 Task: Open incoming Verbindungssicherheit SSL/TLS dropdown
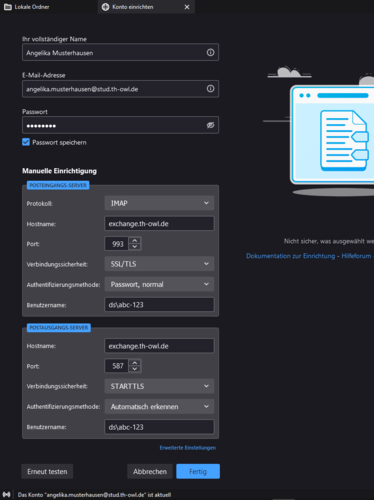coord(159,264)
